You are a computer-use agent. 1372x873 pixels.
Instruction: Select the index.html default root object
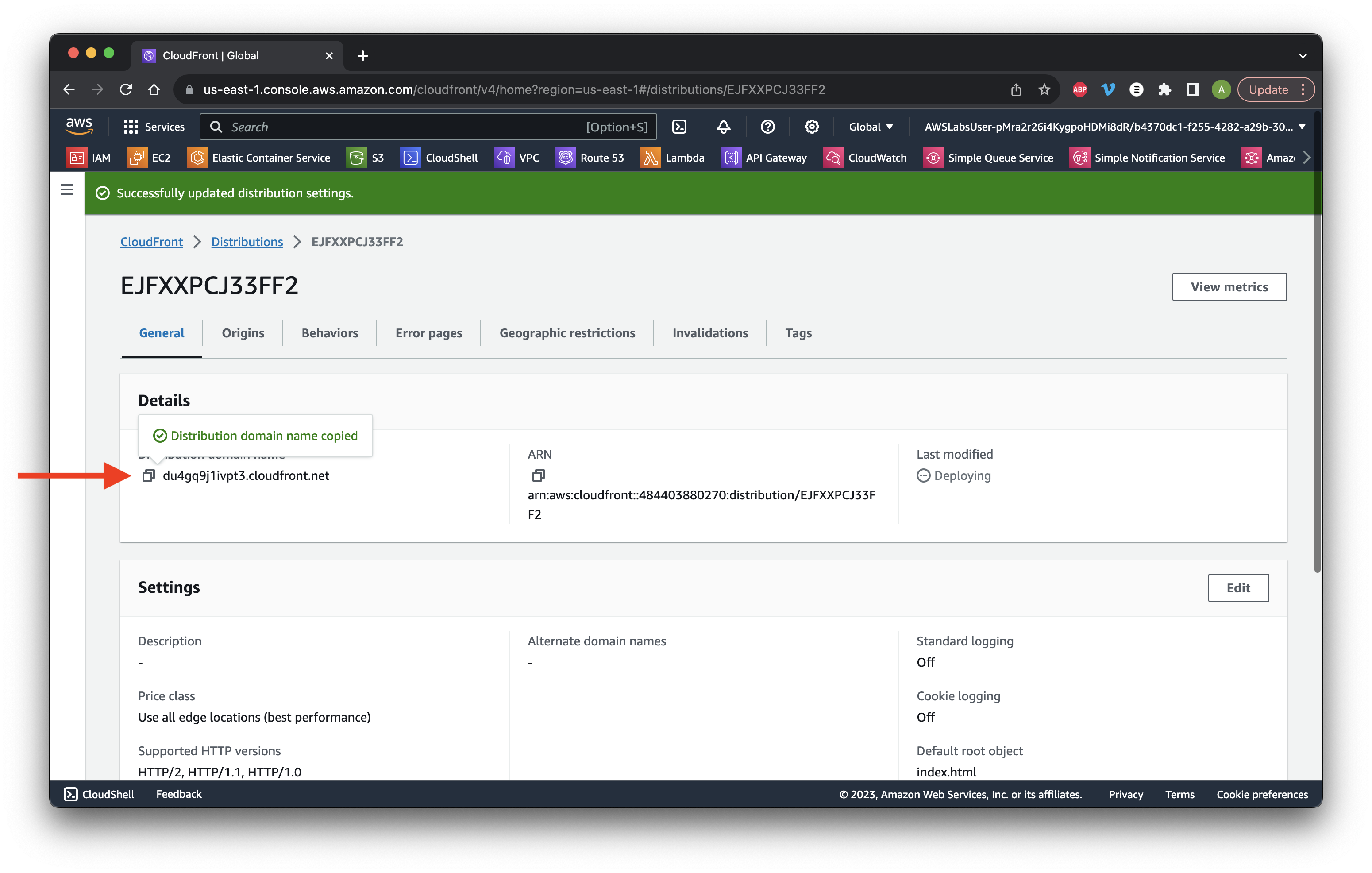coord(946,772)
